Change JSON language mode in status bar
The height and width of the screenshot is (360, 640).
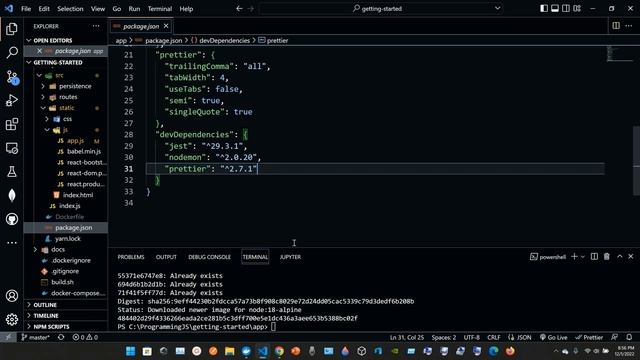point(524,337)
